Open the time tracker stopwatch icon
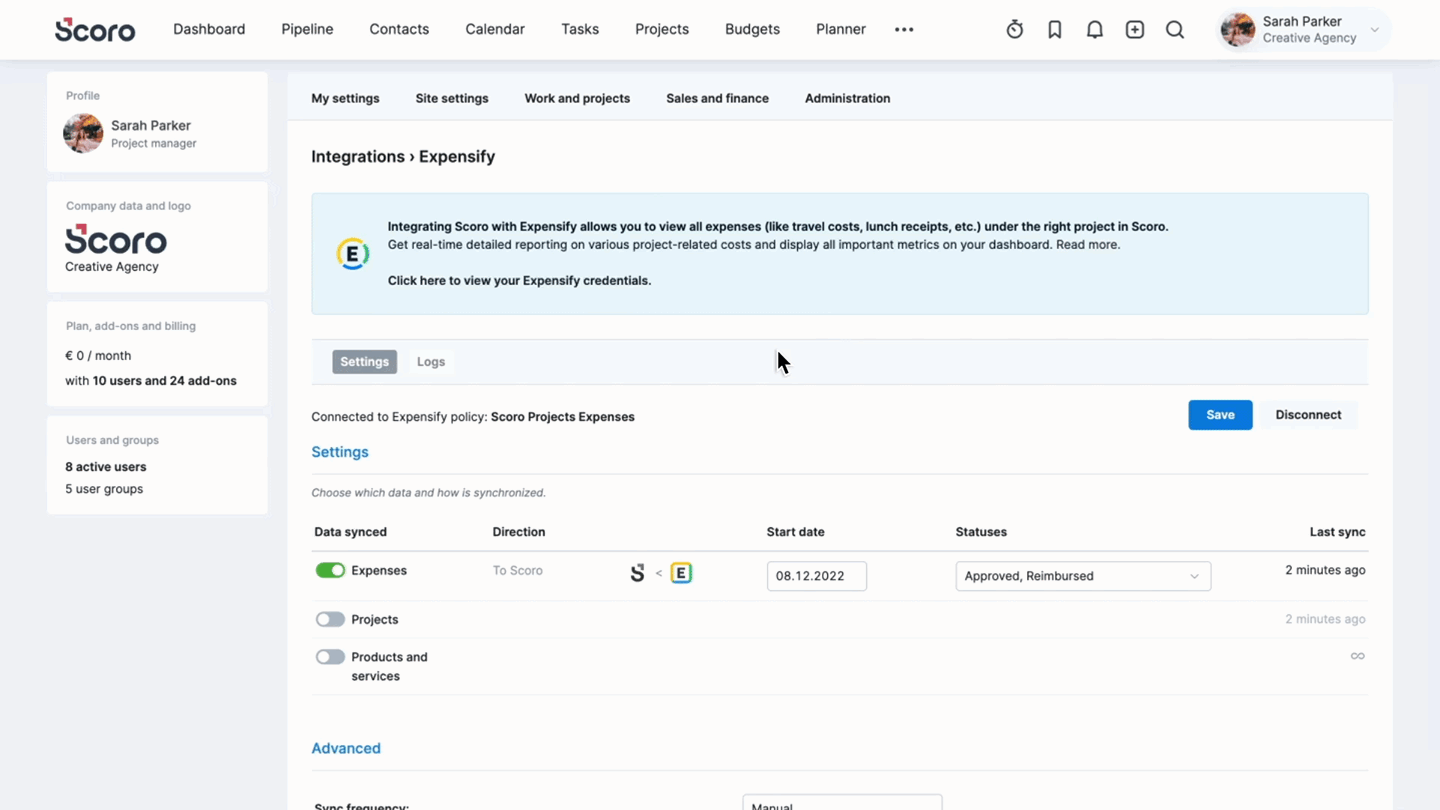This screenshot has height=810, width=1440. click(1015, 30)
